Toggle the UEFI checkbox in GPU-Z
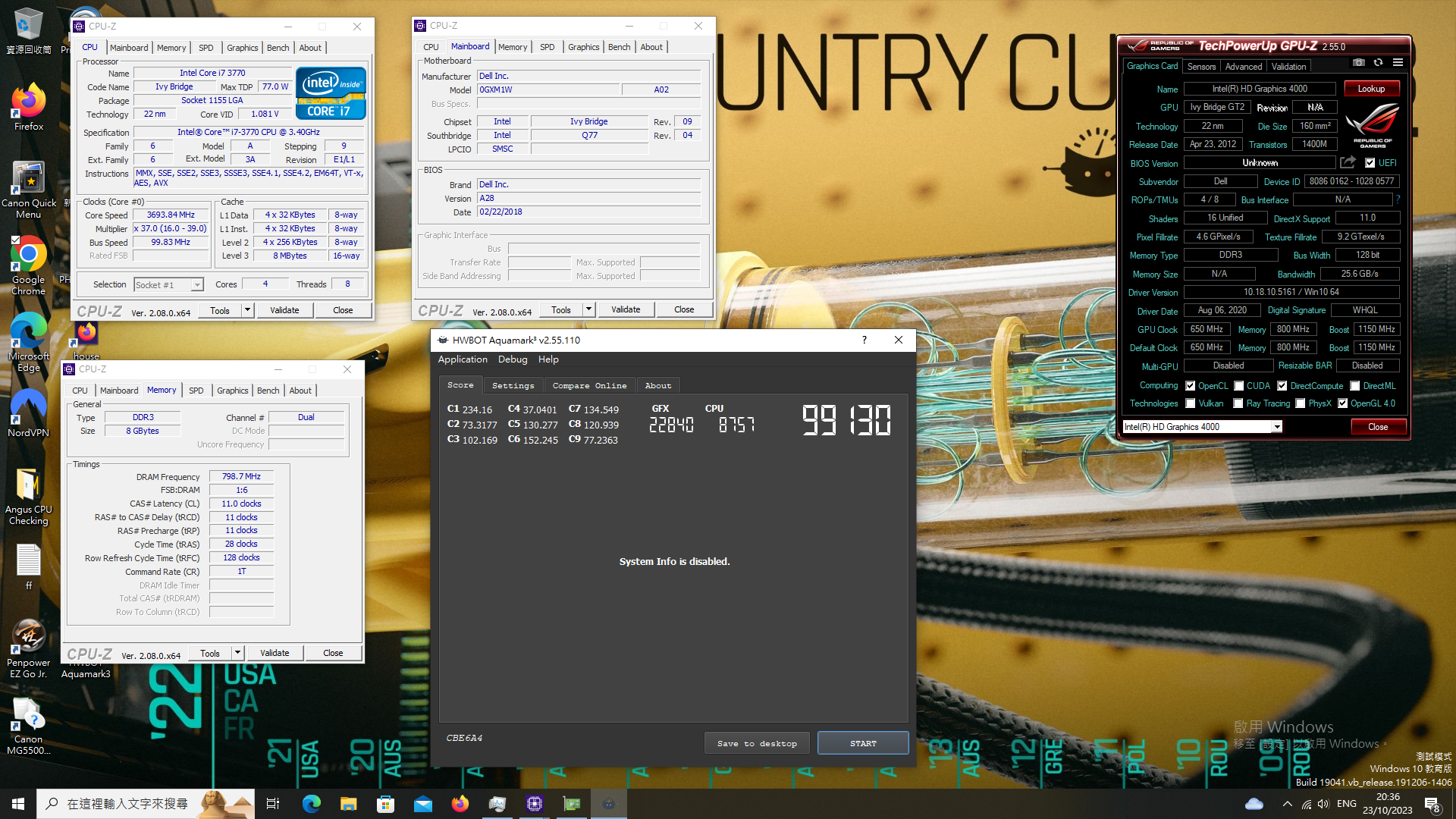Viewport: 1456px width, 819px height. coord(1370,162)
